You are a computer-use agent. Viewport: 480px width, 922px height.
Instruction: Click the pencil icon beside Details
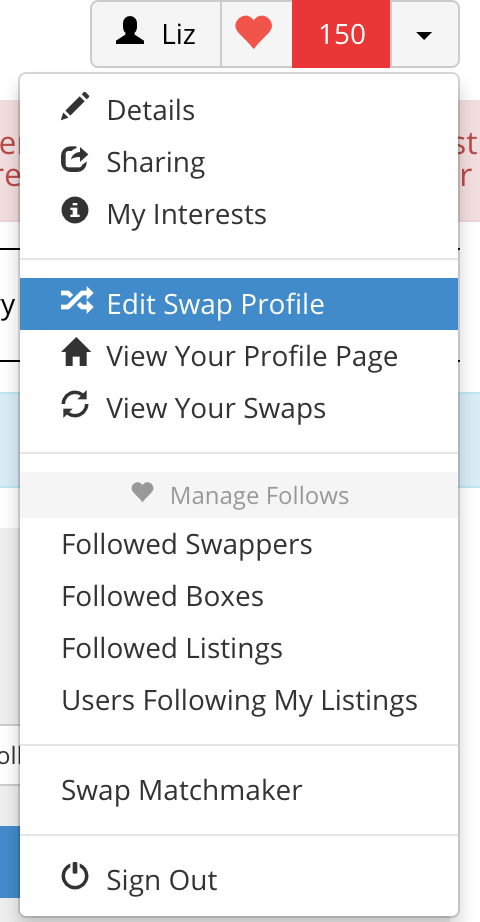(x=75, y=106)
